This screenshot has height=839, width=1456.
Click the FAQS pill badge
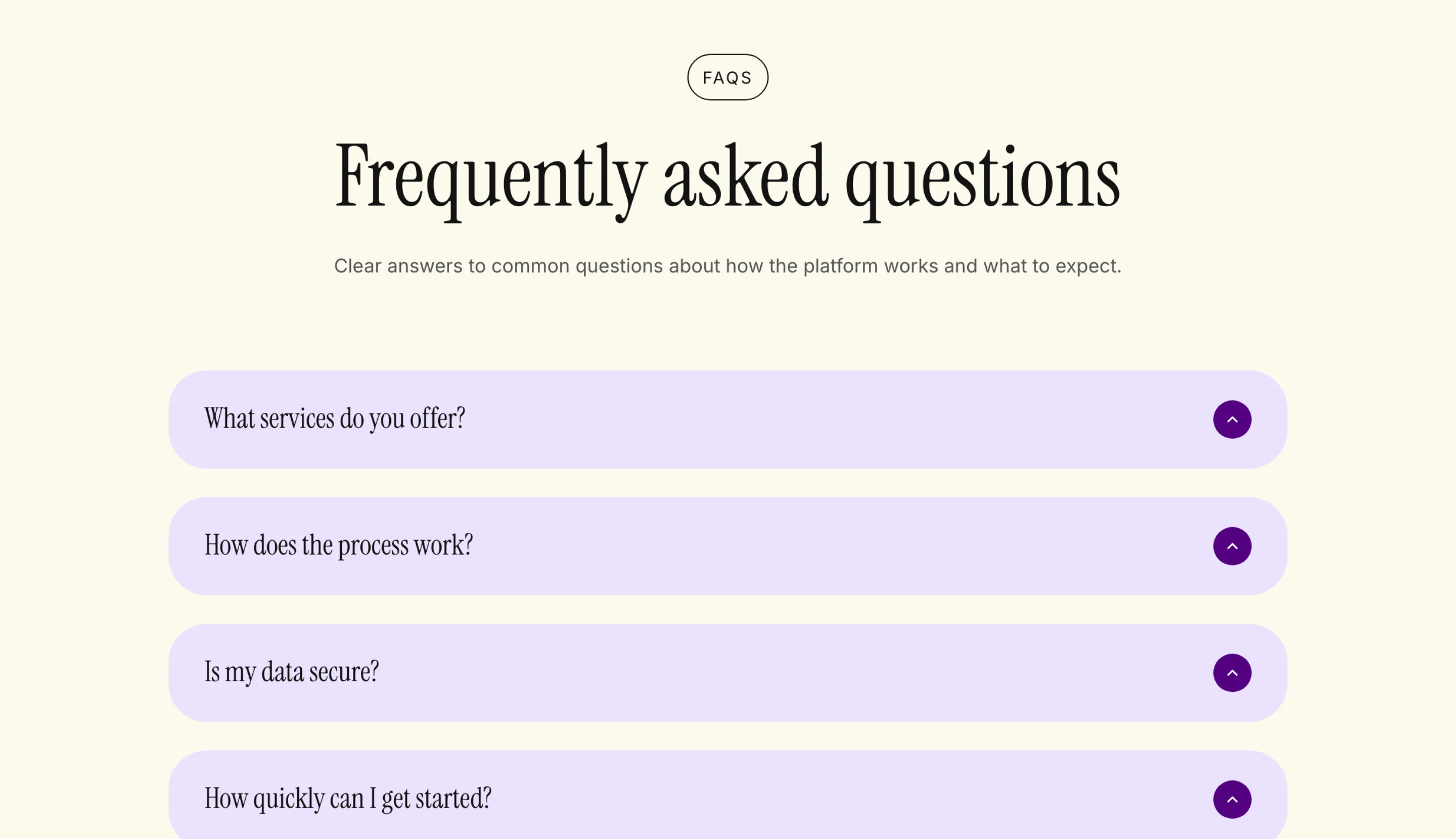727,77
